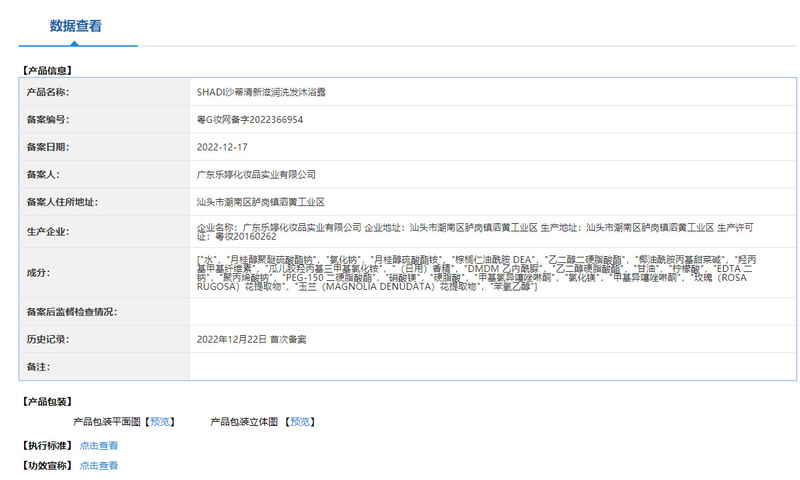
Task: Click the 产品名称 row label
Action: click(47, 92)
